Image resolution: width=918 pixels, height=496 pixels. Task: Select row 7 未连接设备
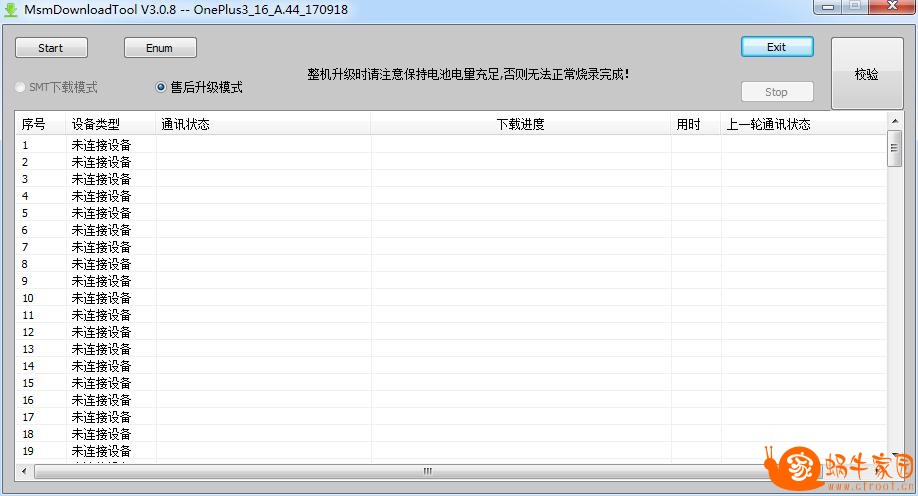coord(451,247)
